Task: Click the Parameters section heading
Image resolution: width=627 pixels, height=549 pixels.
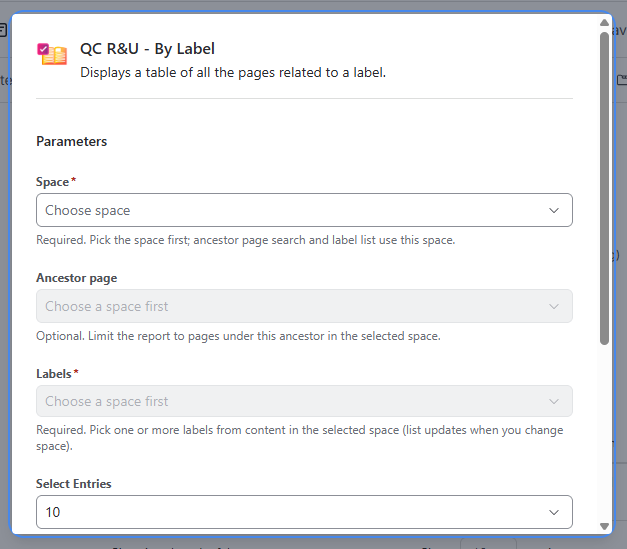Action: (x=72, y=142)
